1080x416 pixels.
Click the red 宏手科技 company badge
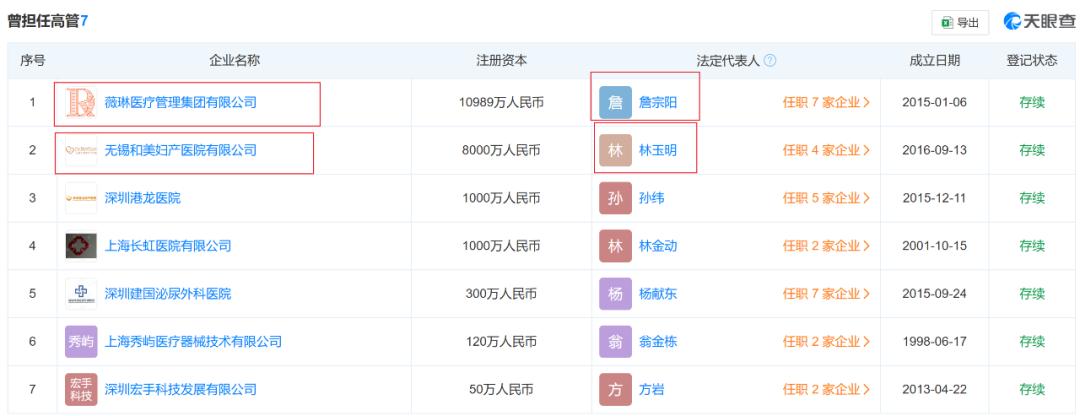(81, 389)
